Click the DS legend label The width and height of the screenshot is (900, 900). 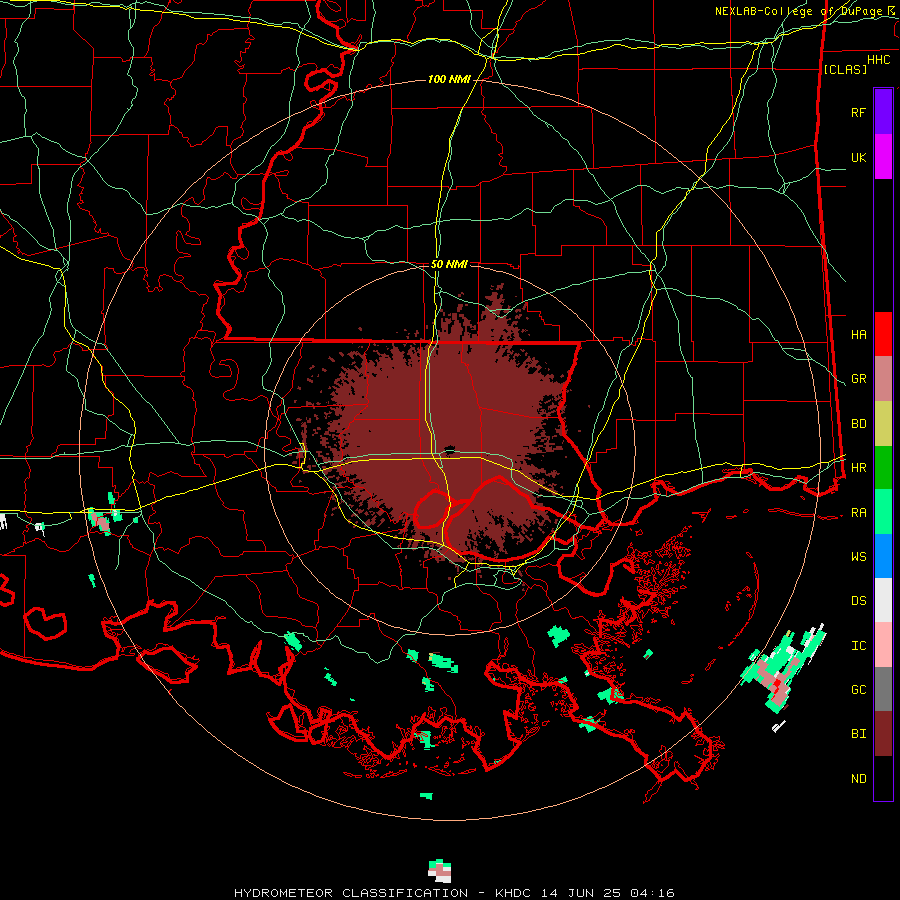(858, 601)
